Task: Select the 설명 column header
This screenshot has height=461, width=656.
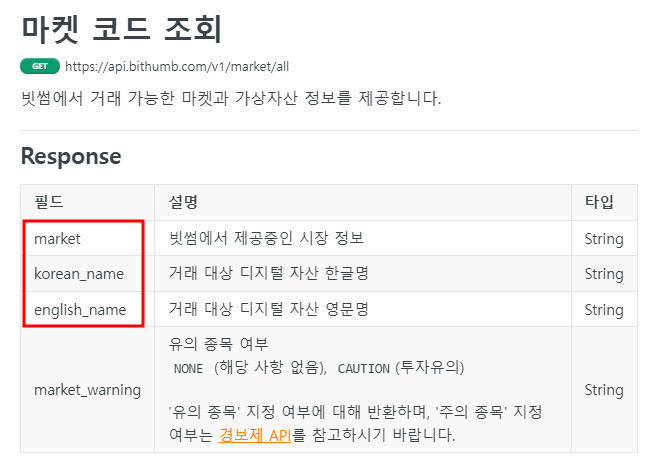Action: [x=183, y=202]
